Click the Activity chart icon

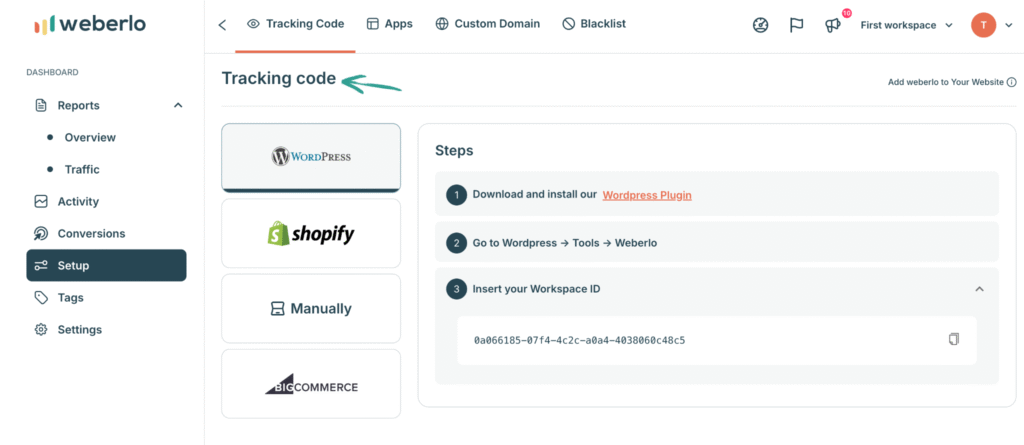tap(41, 201)
